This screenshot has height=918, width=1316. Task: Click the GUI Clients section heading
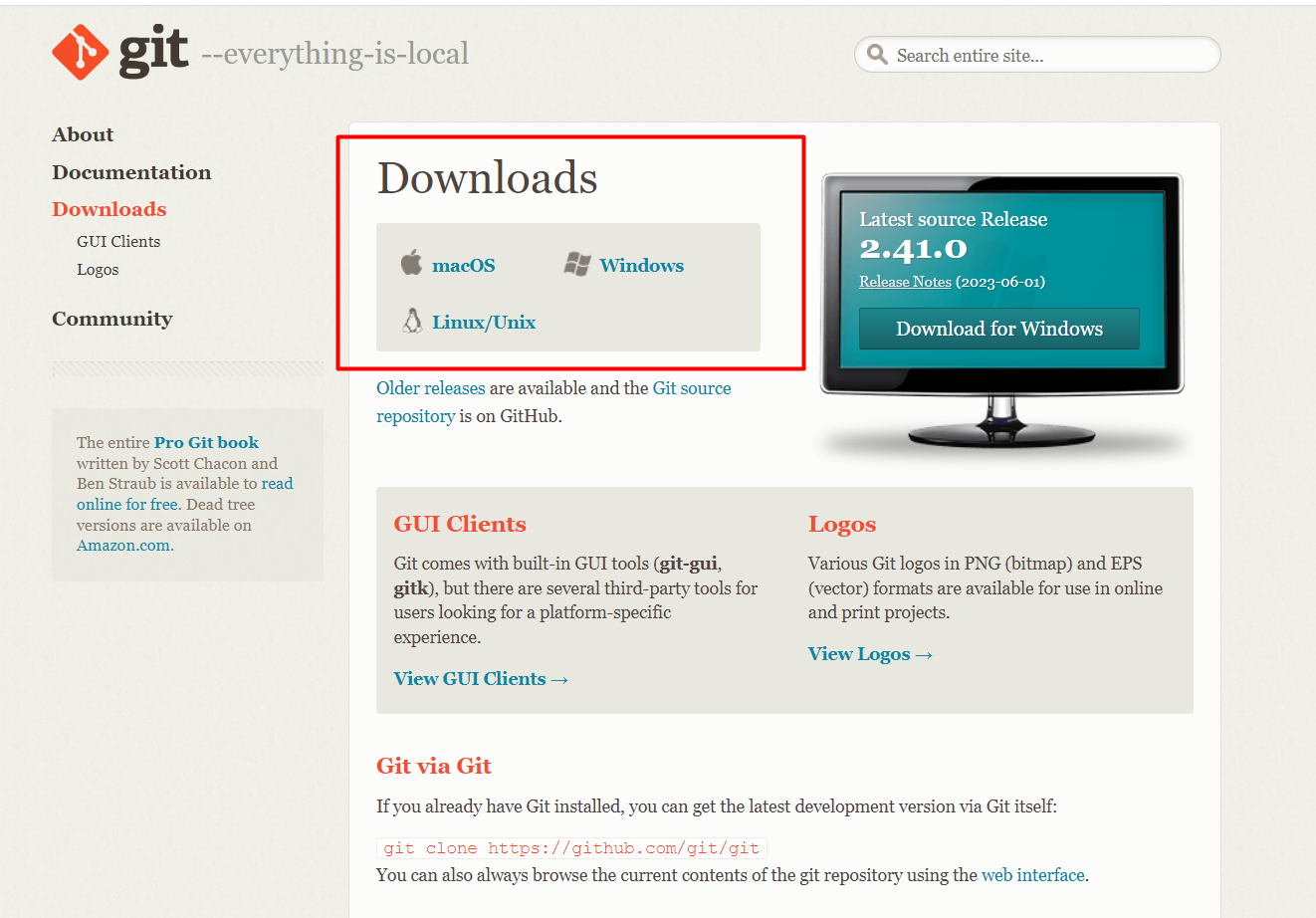(x=460, y=524)
